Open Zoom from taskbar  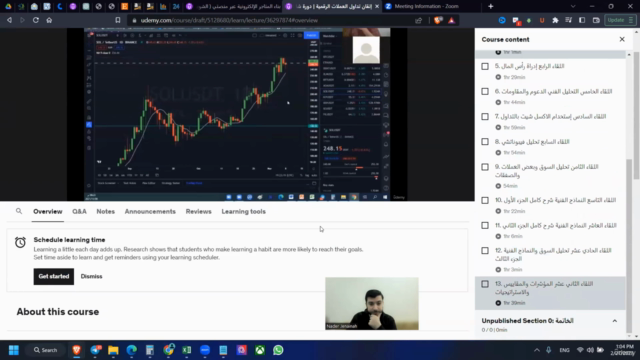[205, 350]
